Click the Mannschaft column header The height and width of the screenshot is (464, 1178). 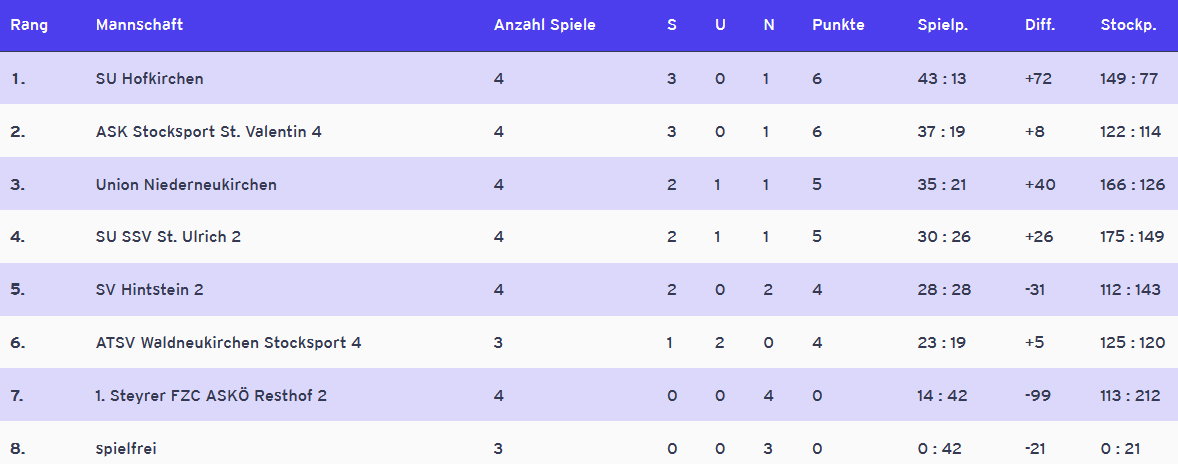click(139, 25)
